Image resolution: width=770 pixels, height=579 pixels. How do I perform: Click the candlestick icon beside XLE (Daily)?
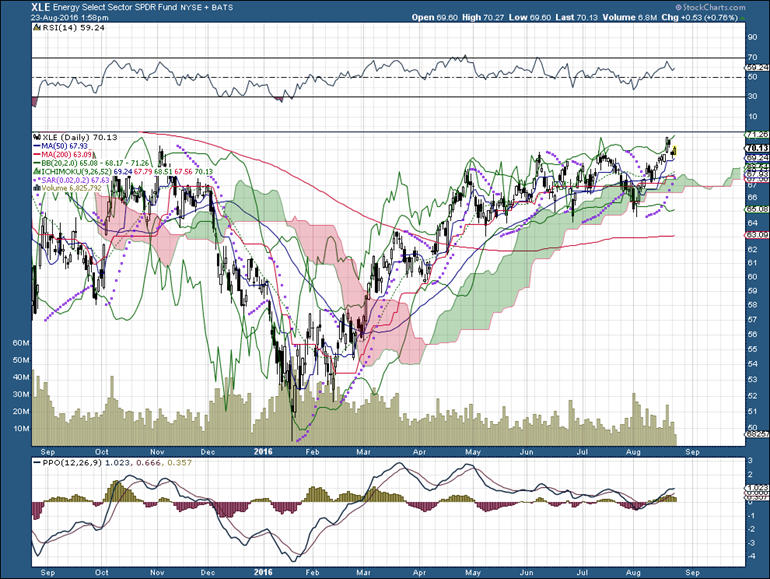(37, 138)
